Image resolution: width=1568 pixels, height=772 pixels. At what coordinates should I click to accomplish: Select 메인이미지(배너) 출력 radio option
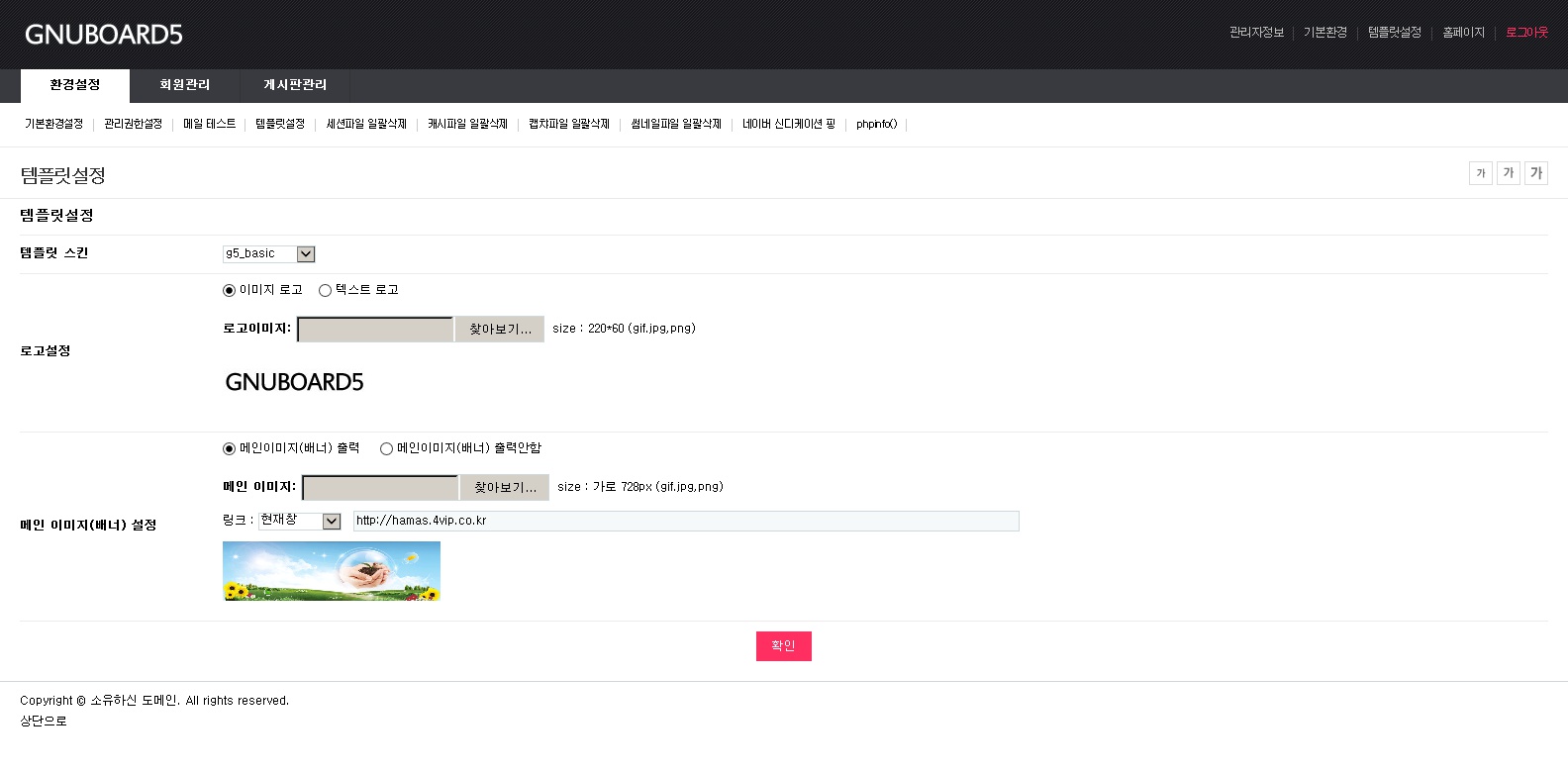(230, 449)
